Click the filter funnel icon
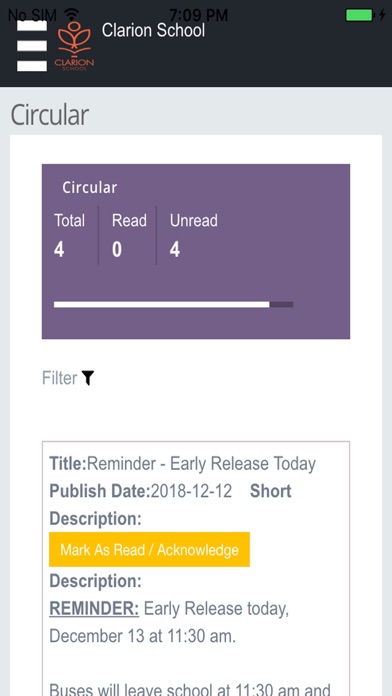 [88, 378]
